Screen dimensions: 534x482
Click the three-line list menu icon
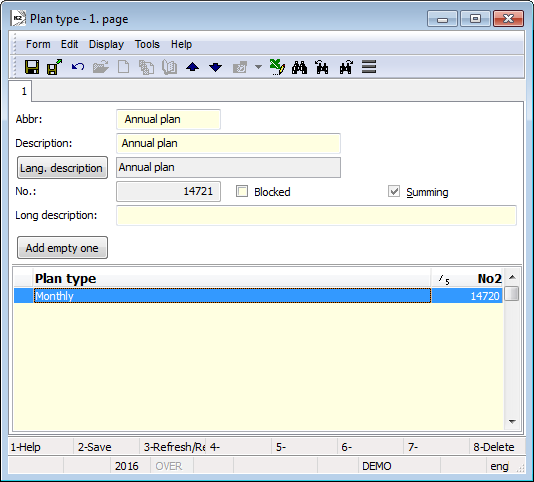coord(369,67)
